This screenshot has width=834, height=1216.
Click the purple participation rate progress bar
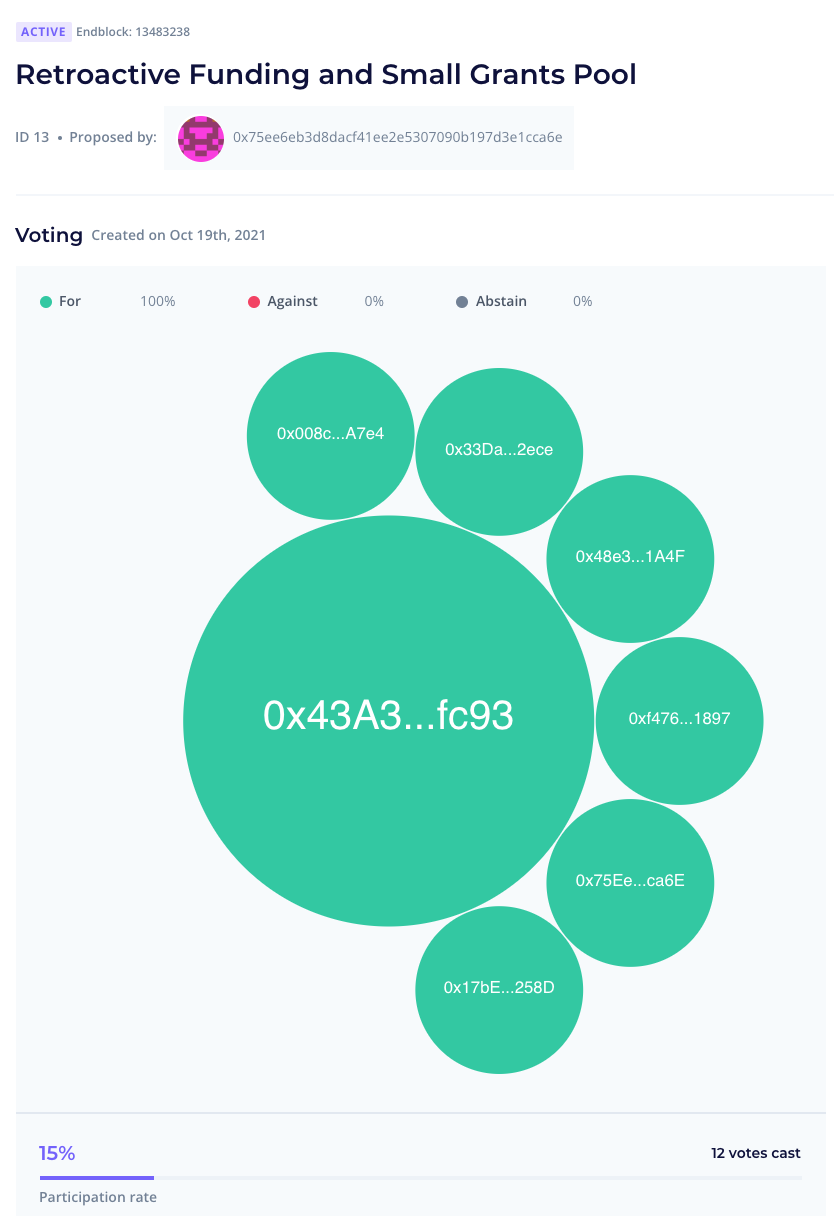pos(97,1178)
